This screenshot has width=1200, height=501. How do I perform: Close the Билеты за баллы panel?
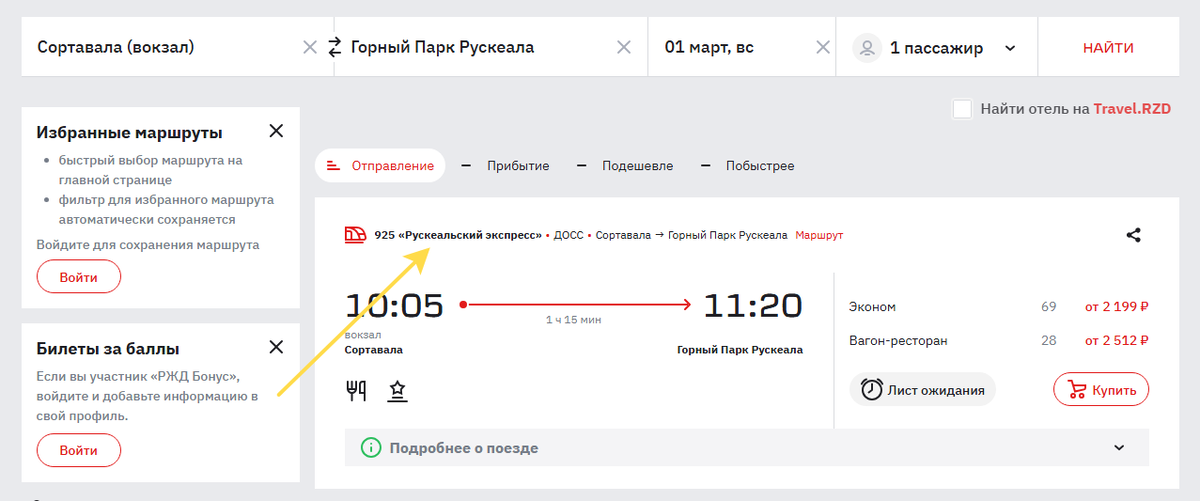point(277,347)
